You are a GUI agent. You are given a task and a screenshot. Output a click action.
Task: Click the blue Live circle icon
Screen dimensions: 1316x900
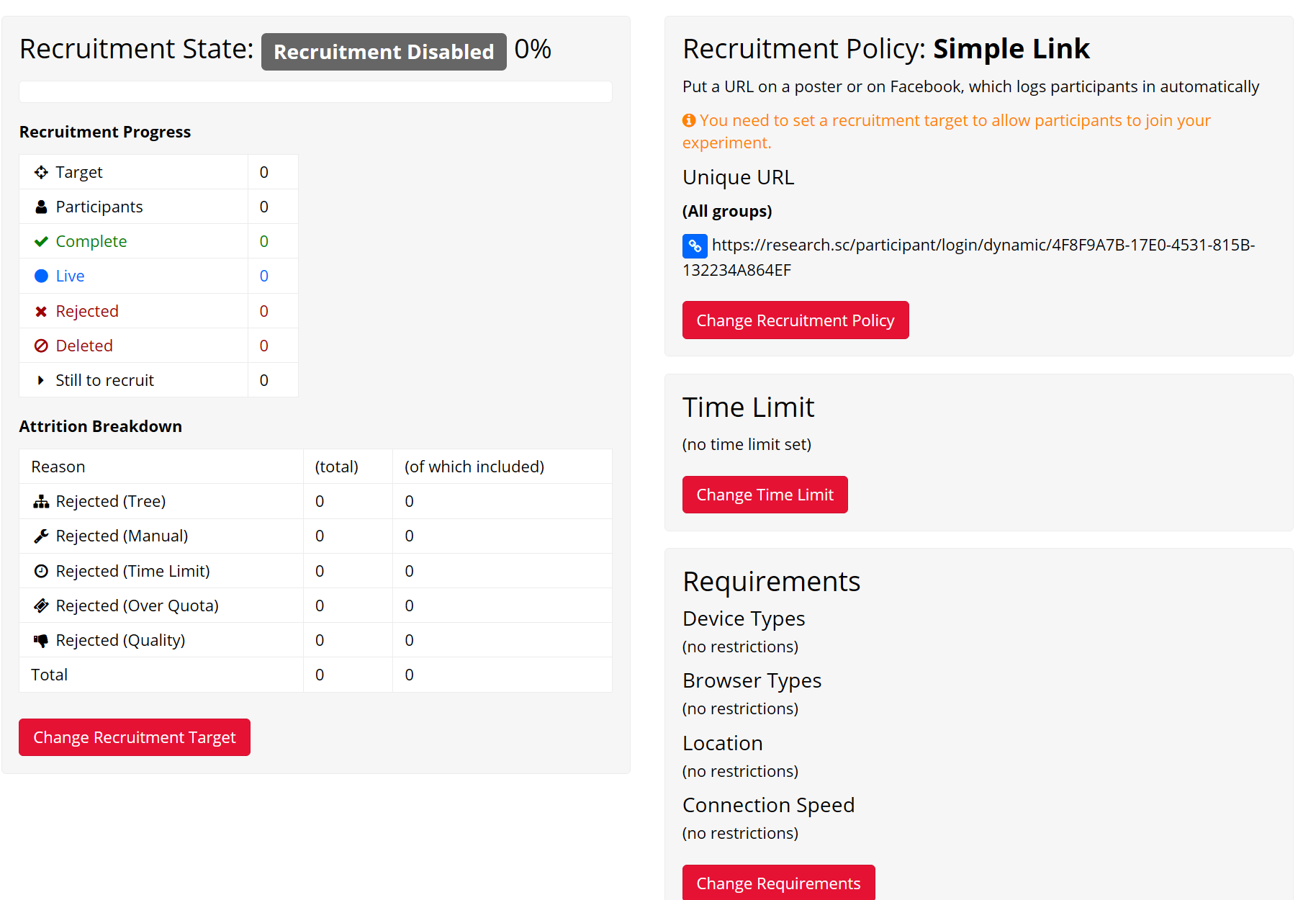41,276
